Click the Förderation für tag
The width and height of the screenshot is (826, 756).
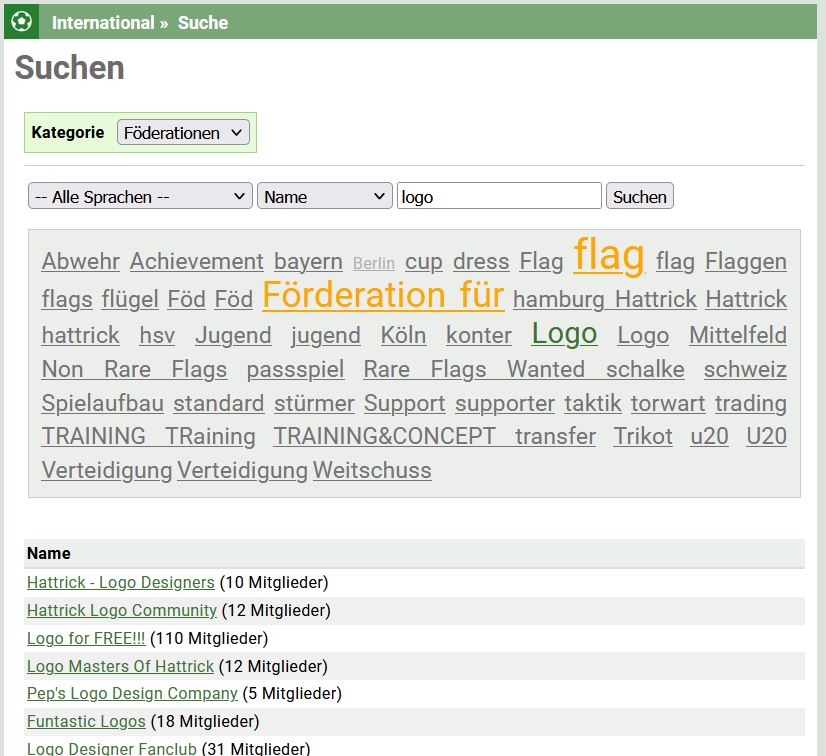pyautogui.click(x=383, y=296)
